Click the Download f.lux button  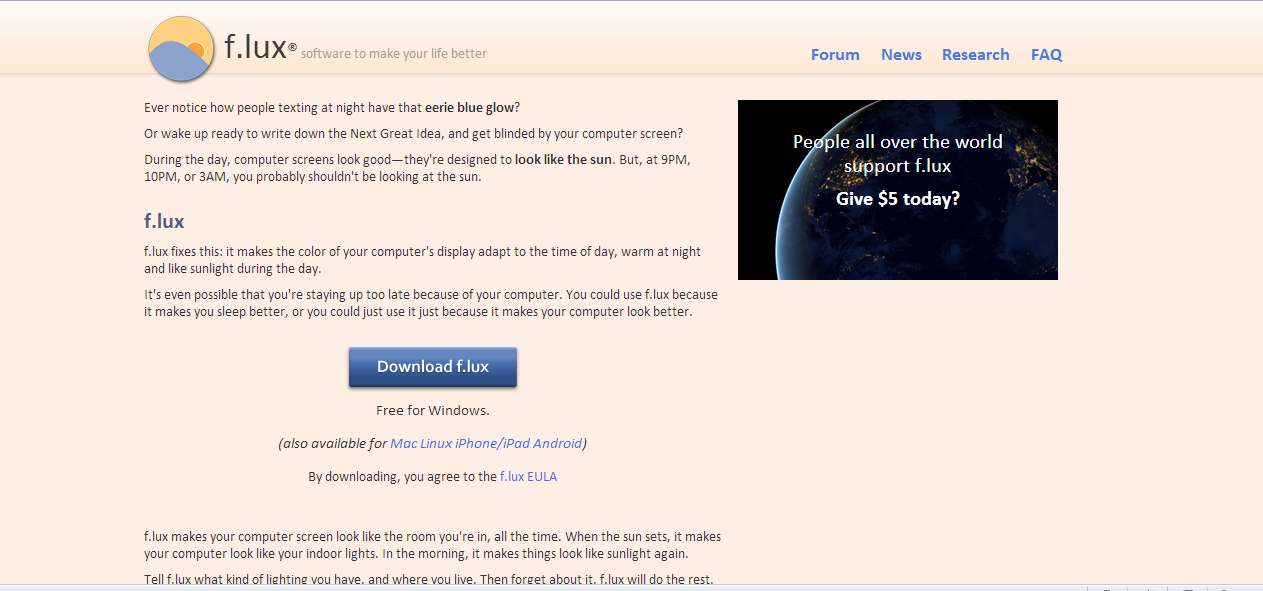point(433,367)
